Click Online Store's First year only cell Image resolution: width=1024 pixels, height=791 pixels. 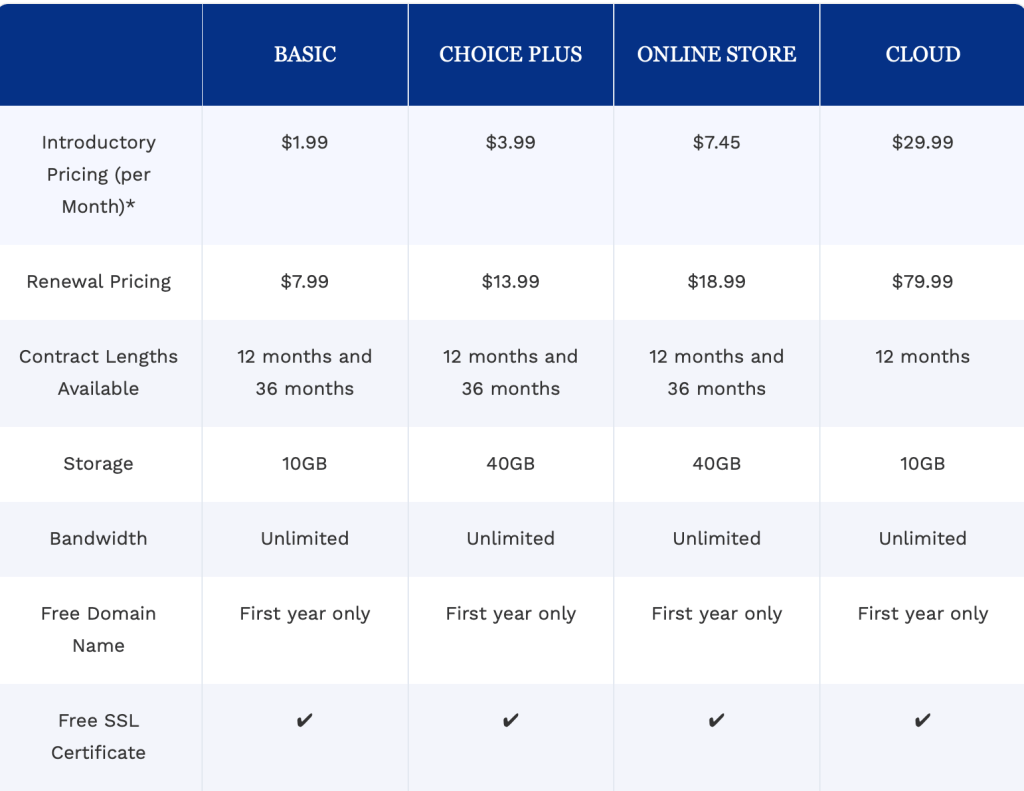click(717, 613)
